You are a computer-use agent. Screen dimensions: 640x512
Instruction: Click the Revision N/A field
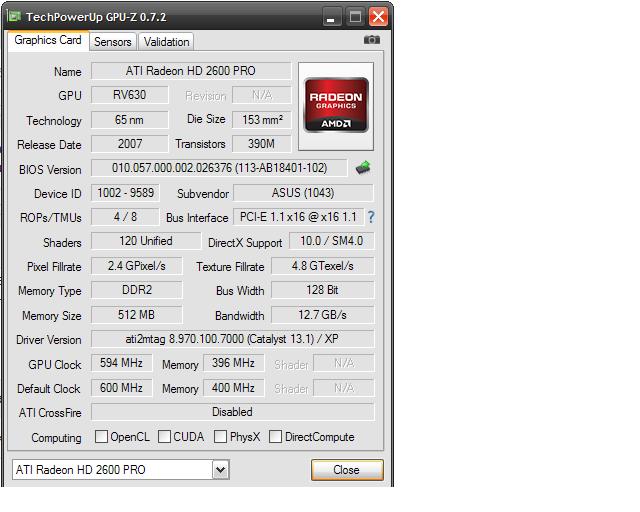(x=262, y=95)
